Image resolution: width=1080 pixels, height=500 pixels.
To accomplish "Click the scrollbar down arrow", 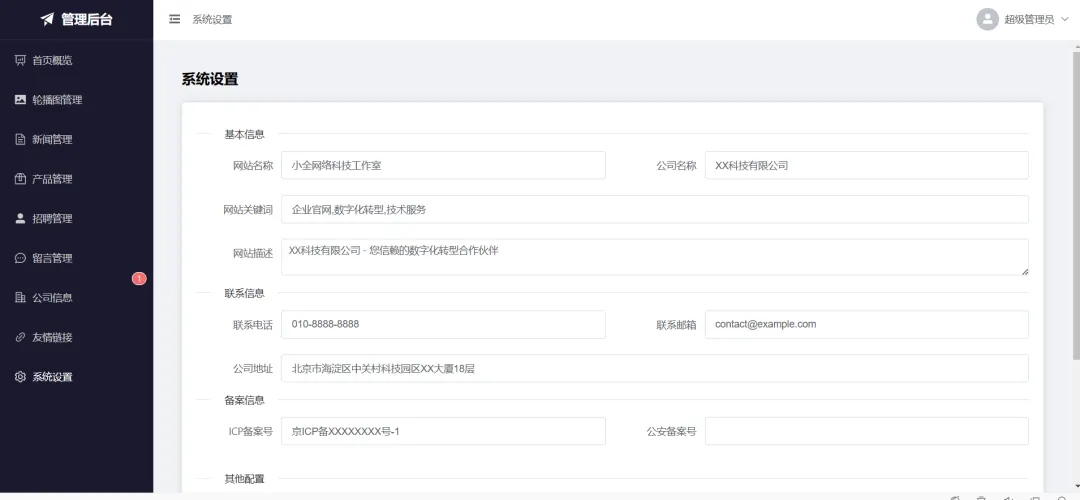I will point(1076,488).
